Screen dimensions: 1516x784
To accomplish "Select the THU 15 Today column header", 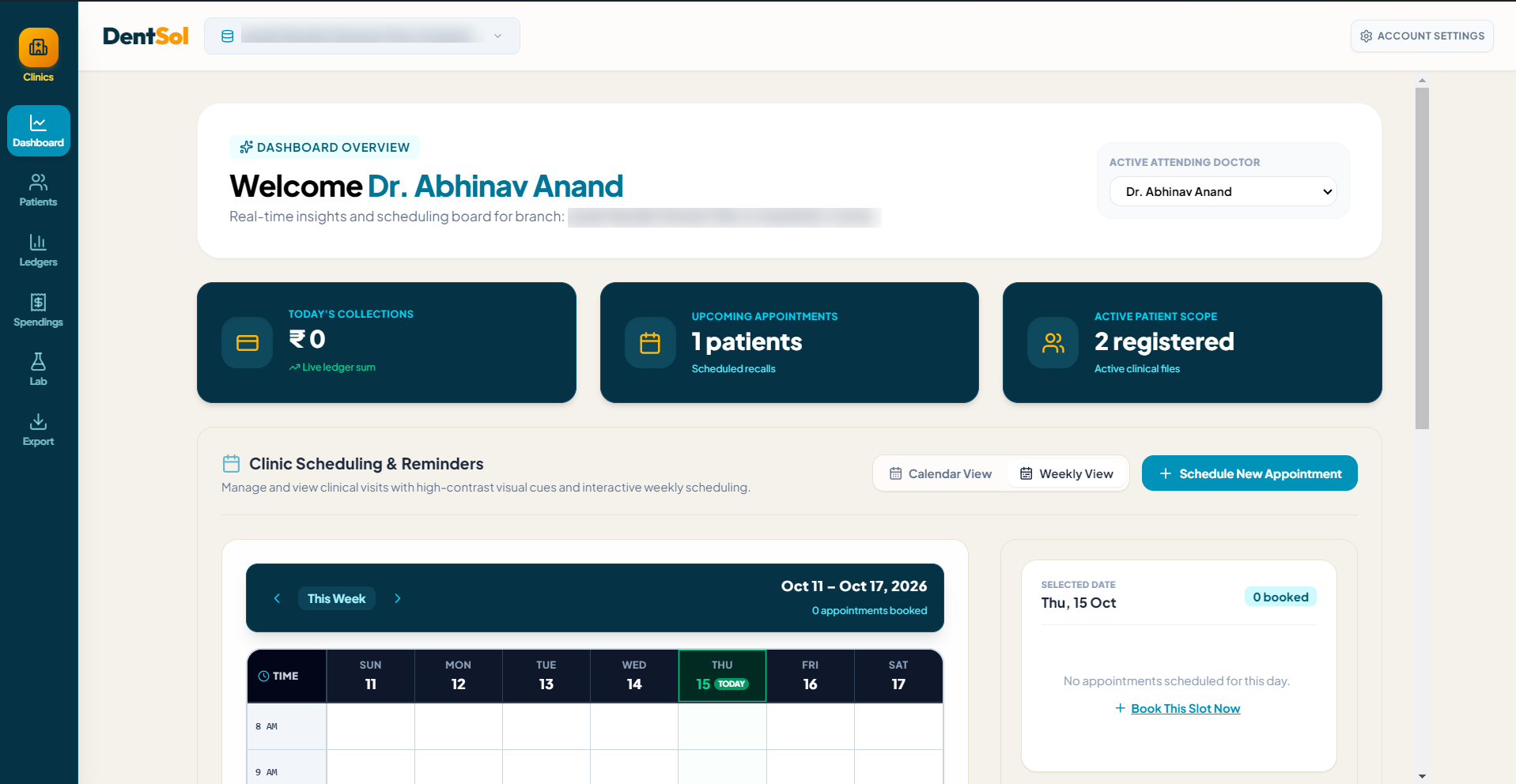I will 722,676.
